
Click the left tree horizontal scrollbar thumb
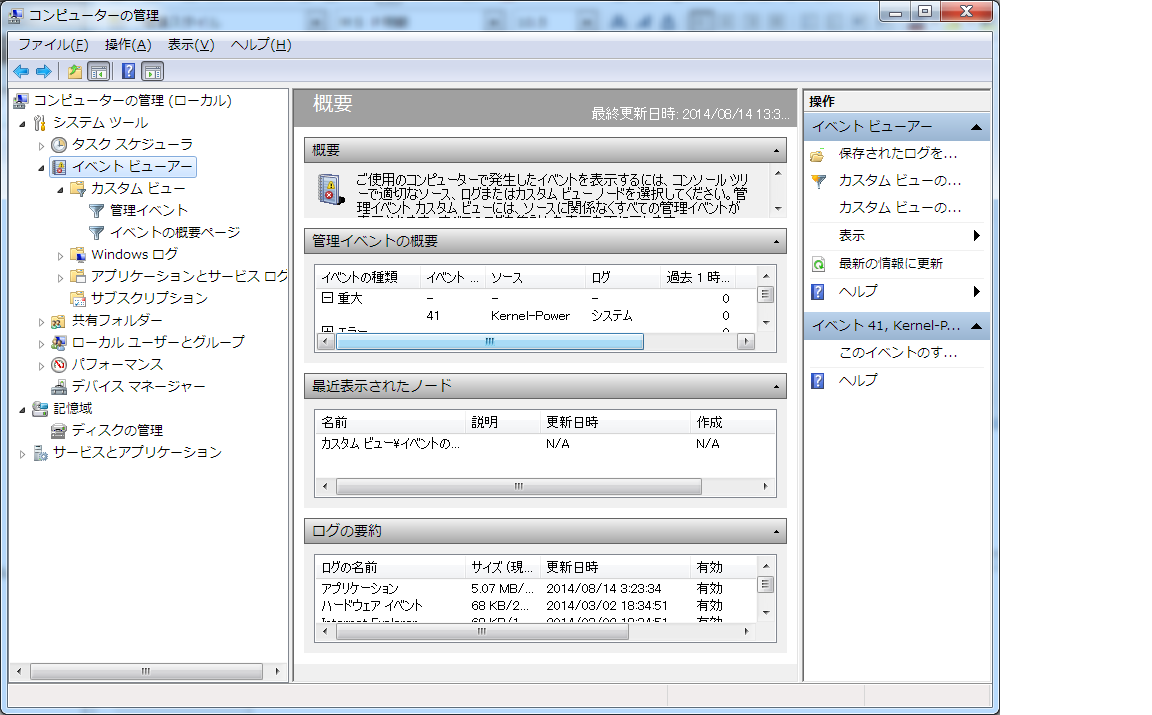coord(146,672)
